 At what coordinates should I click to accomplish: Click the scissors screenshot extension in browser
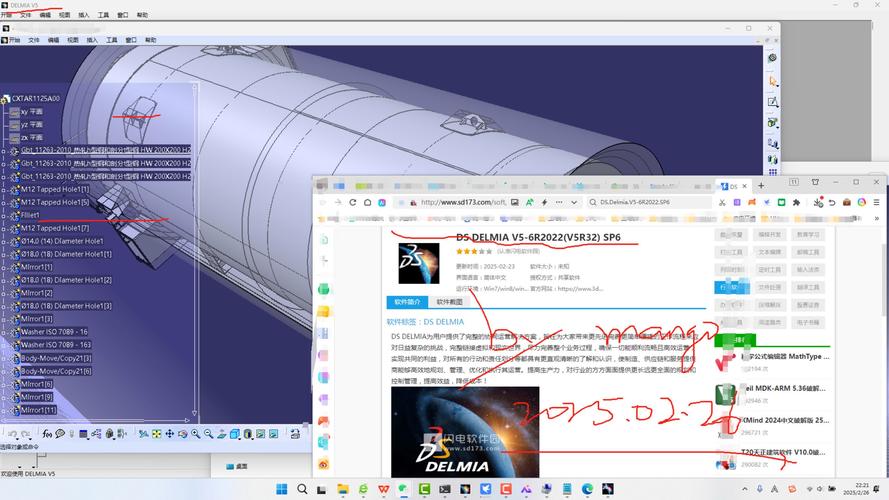722,202
